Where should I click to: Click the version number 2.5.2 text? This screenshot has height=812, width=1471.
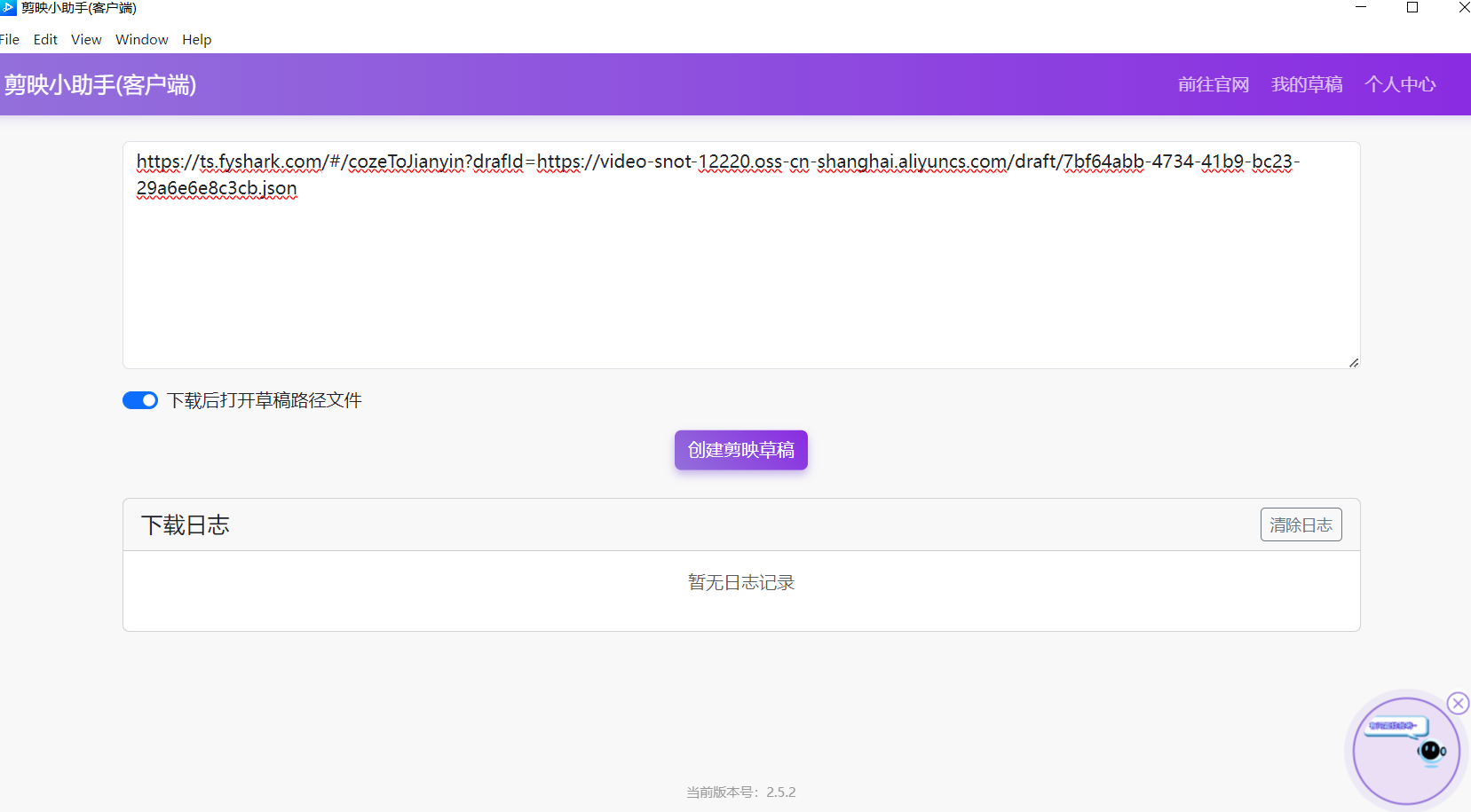[x=781, y=792]
